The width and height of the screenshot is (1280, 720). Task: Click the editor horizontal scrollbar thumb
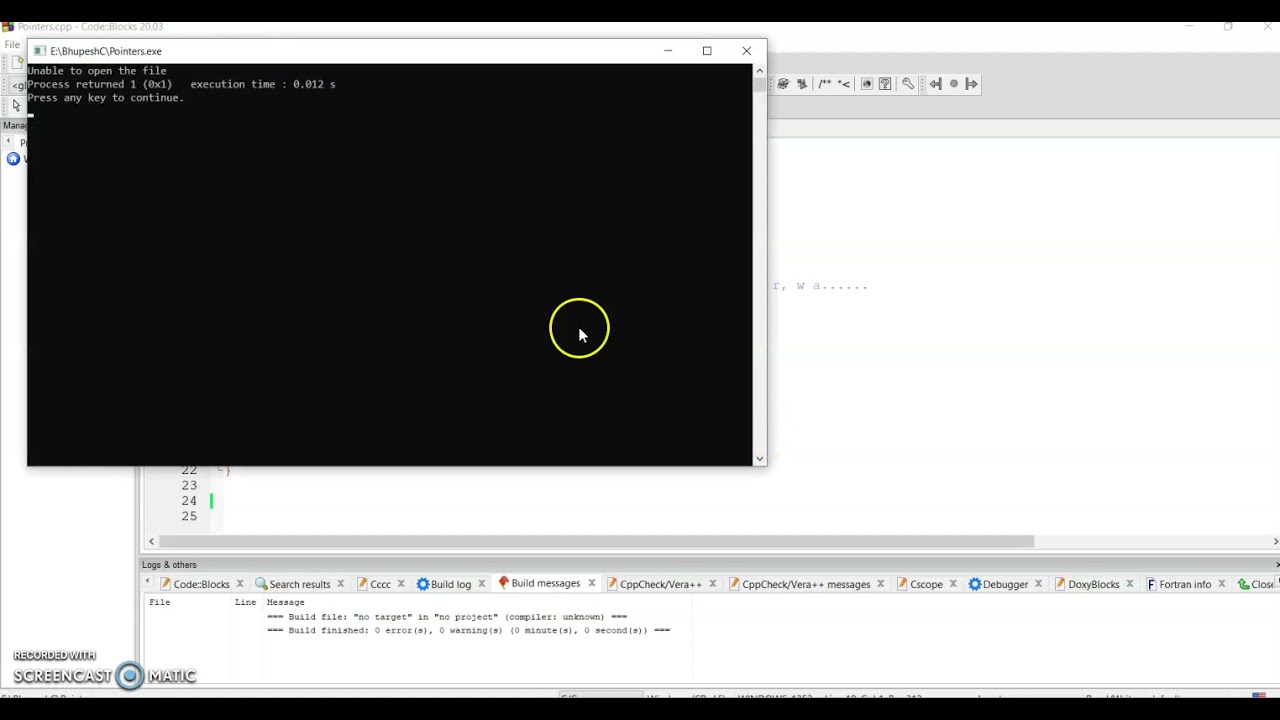(596, 541)
